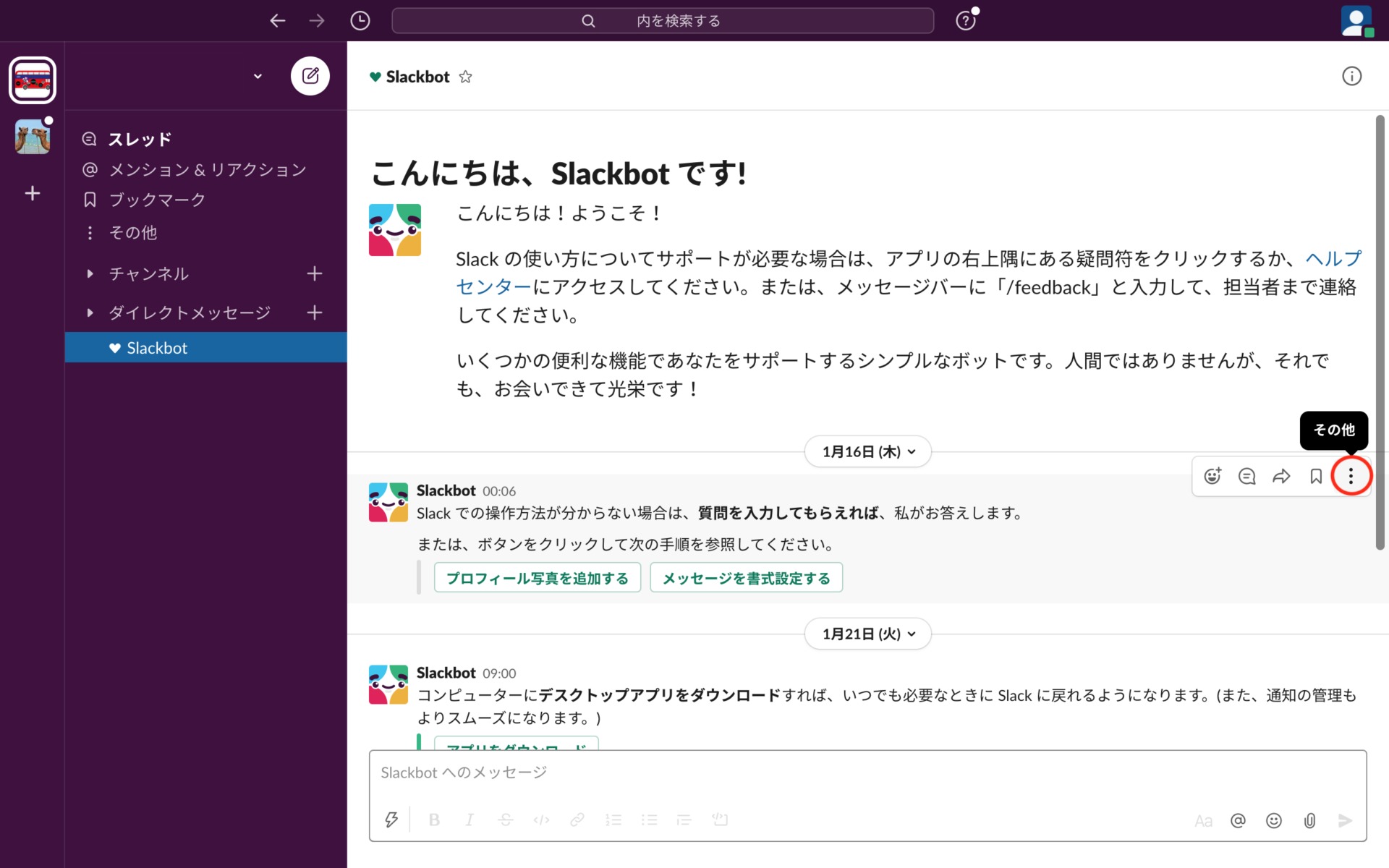Open the shortcuts lightning bolt icon
Viewport: 1389px width, 868px height.
(391, 820)
